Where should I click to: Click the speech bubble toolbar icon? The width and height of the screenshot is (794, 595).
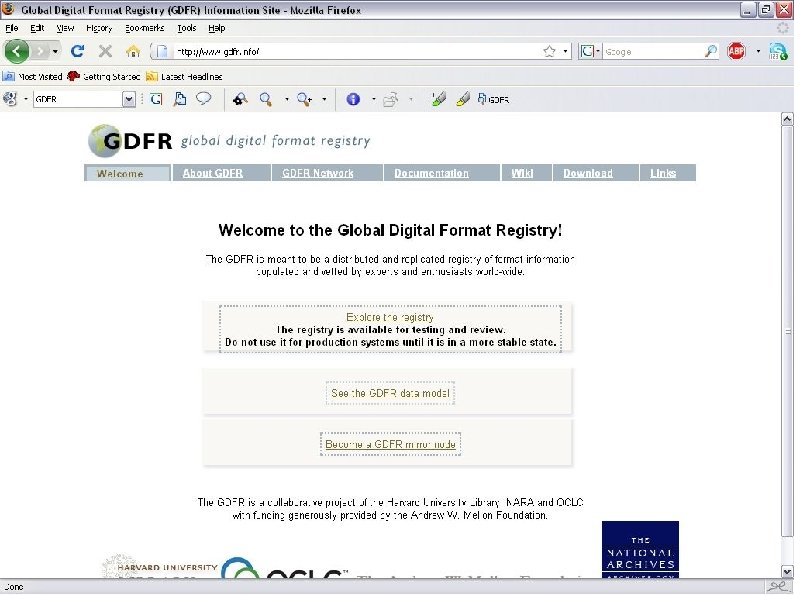click(204, 99)
